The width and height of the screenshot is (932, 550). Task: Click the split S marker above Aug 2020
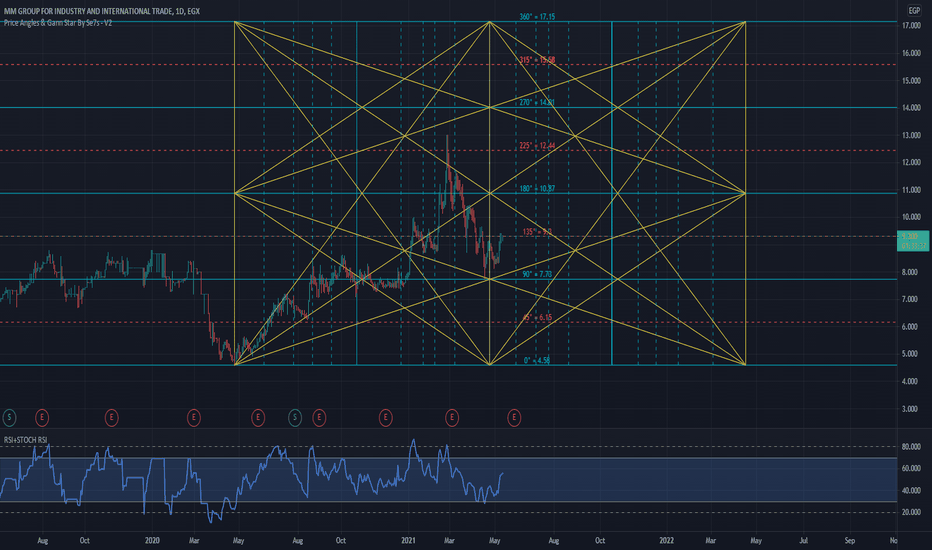point(295,418)
